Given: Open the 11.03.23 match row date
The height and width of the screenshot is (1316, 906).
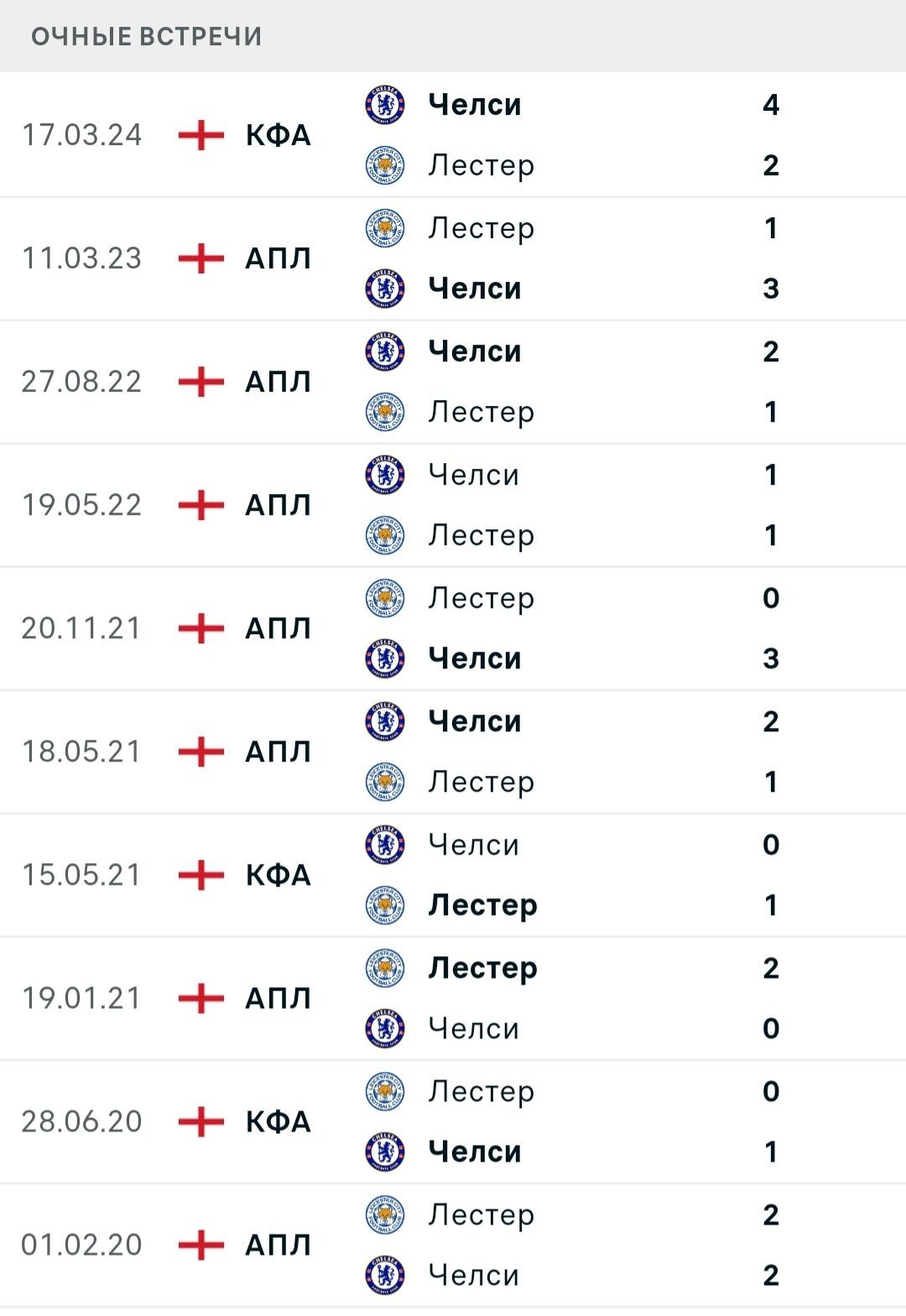Looking at the screenshot, I should [81, 258].
